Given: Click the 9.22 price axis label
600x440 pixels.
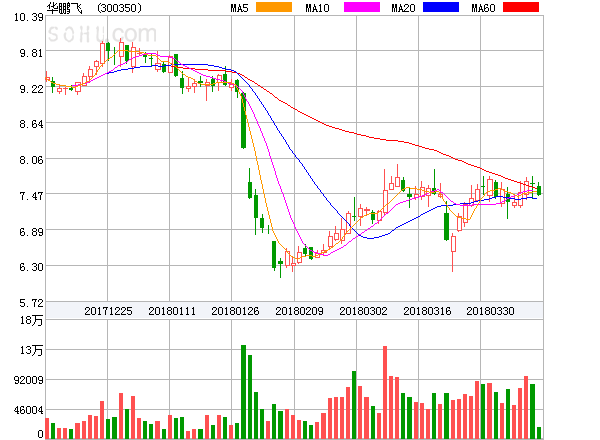Looking at the screenshot, I should click(31, 89).
